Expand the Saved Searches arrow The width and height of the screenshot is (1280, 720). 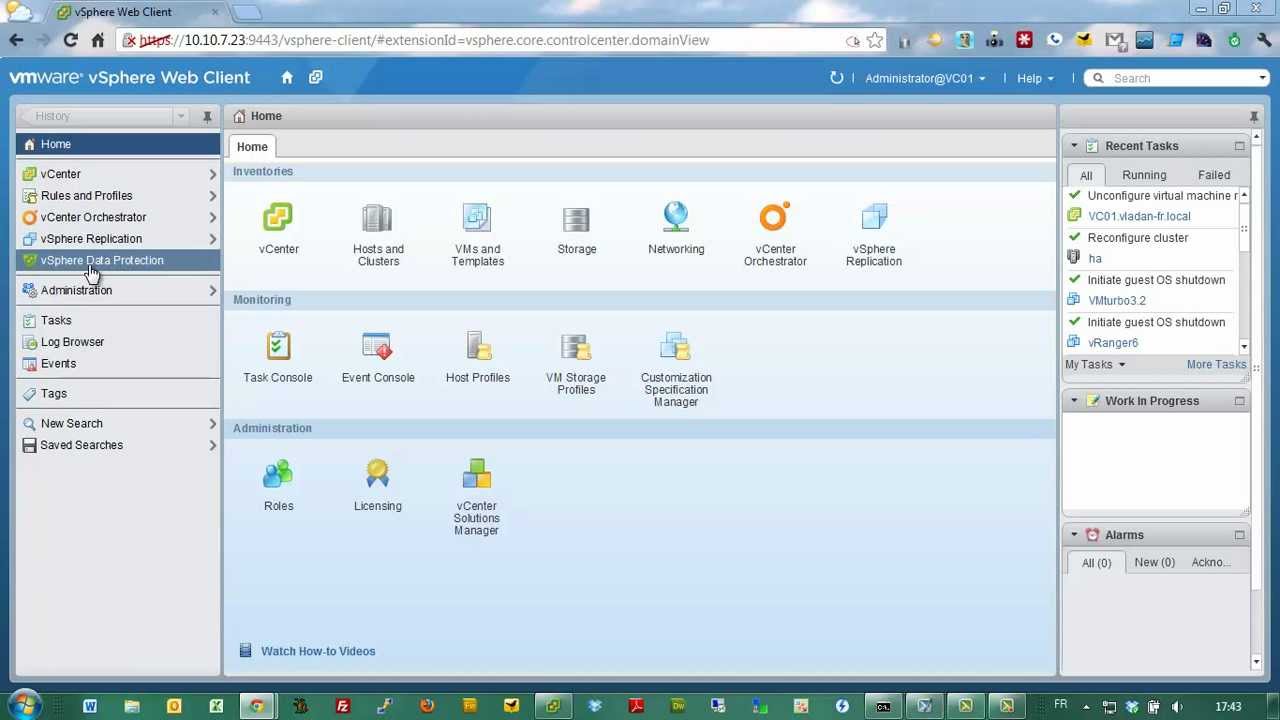click(x=212, y=445)
